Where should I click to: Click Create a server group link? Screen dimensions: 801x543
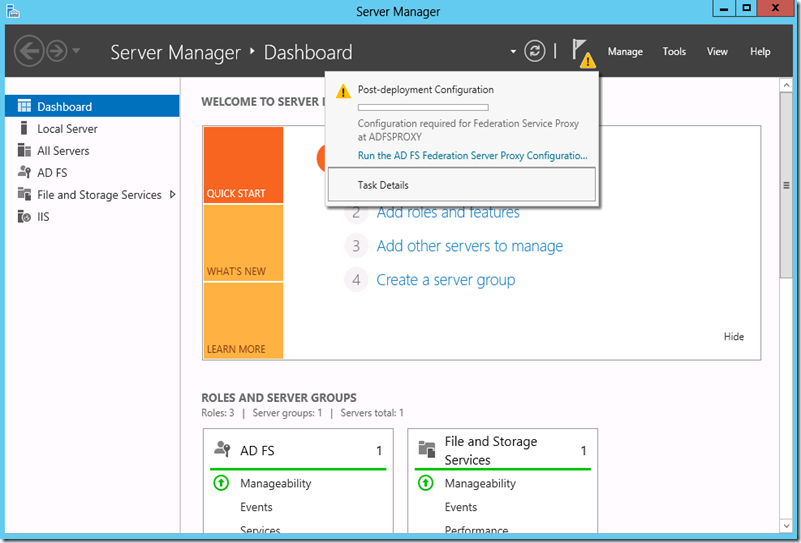coord(445,280)
